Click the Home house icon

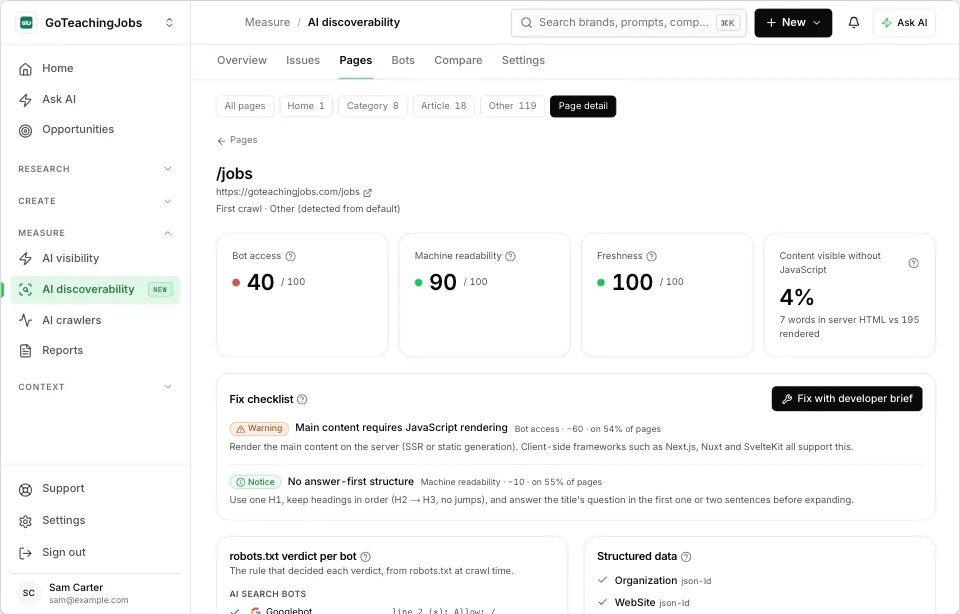pos(25,69)
